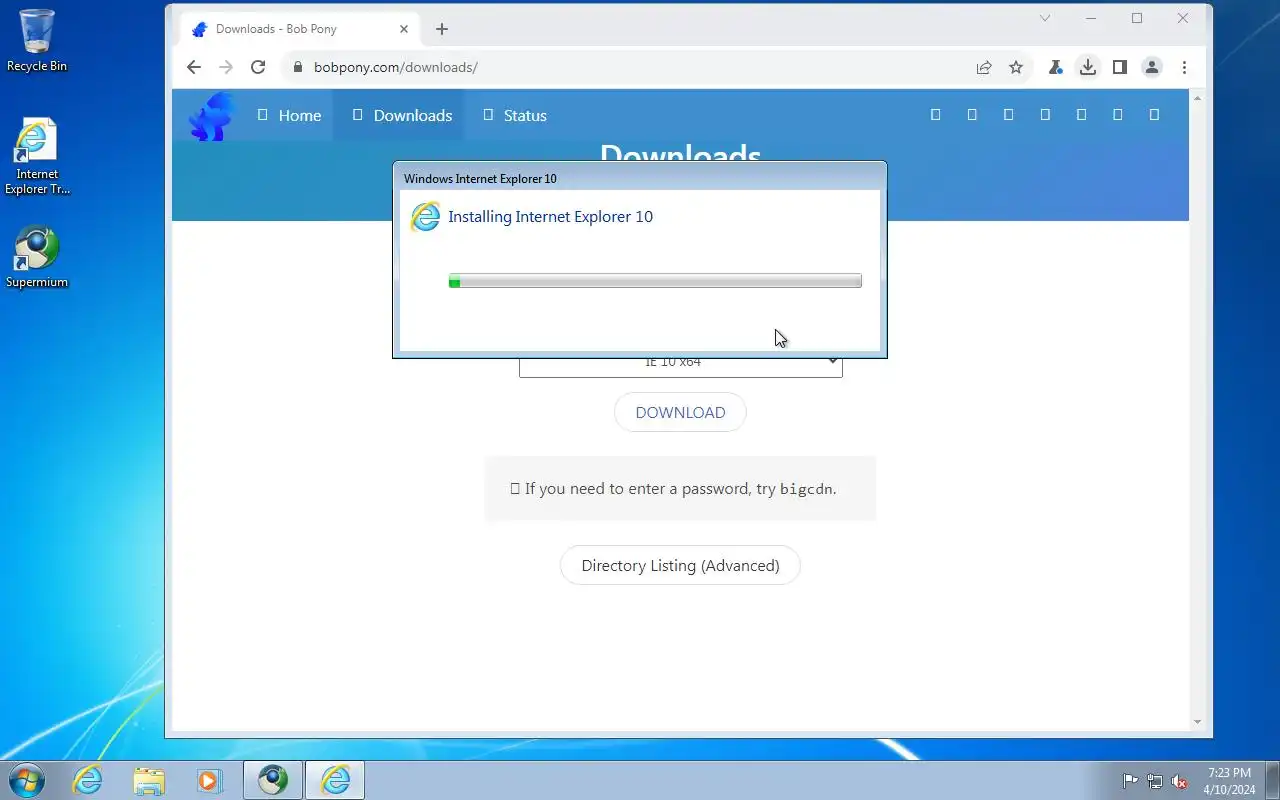Open Windows Explorer folder on taskbar

149,780
